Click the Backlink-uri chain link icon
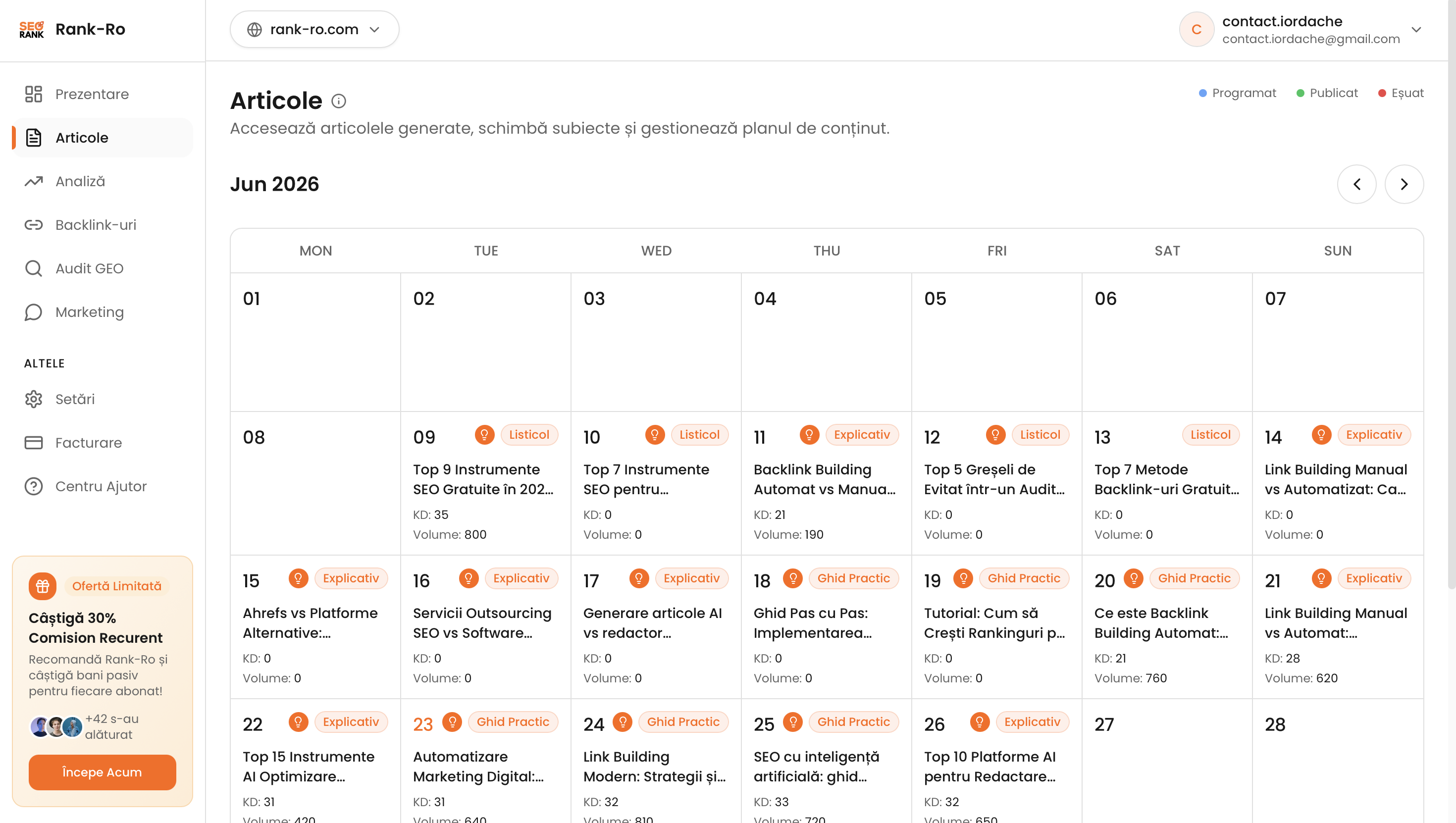The width and height of the screenshot is (1456, 823). (33, 225)
